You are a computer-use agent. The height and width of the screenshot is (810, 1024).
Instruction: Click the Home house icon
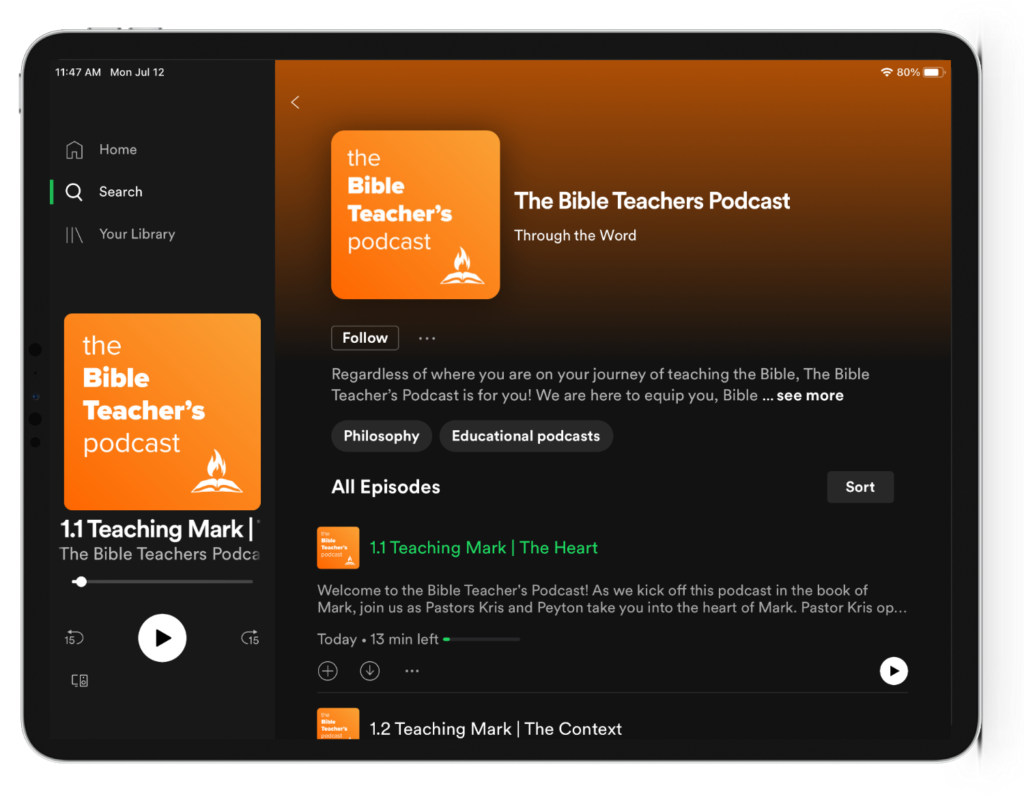[74, 150]
